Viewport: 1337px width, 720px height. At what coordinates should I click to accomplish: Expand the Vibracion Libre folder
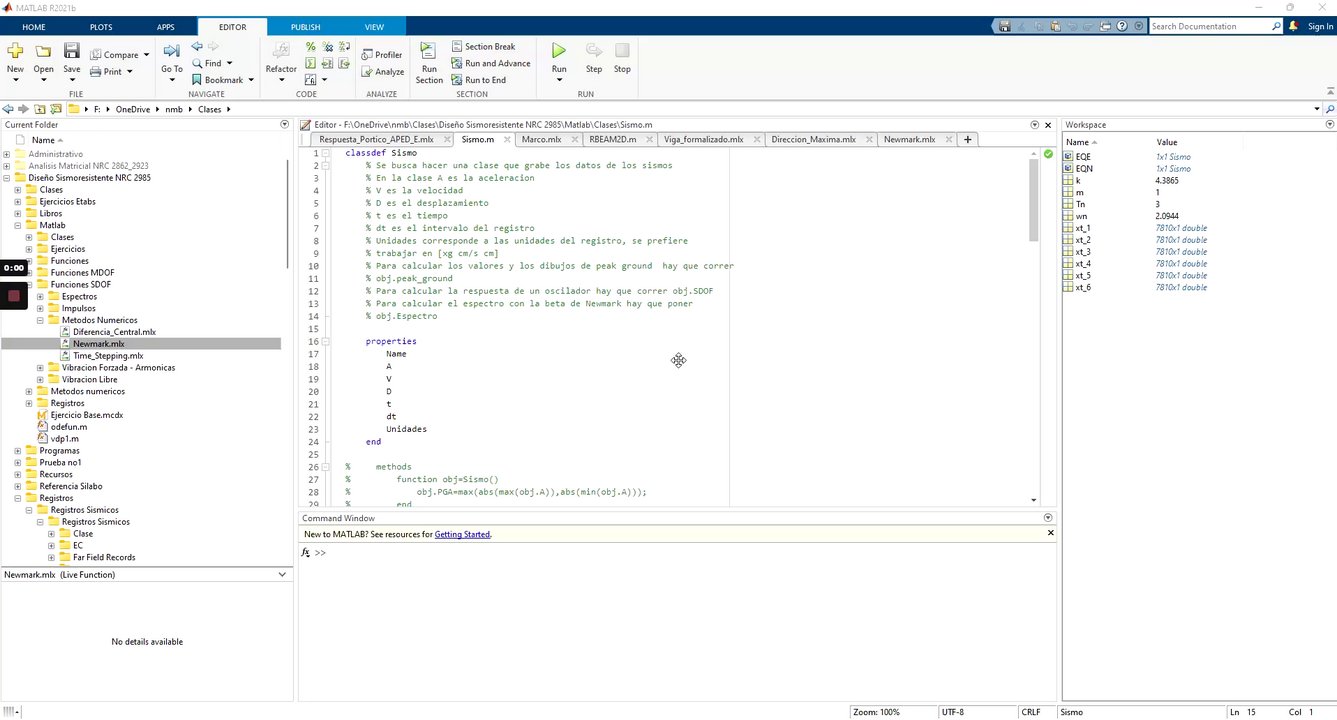click(x=41, y=379)
